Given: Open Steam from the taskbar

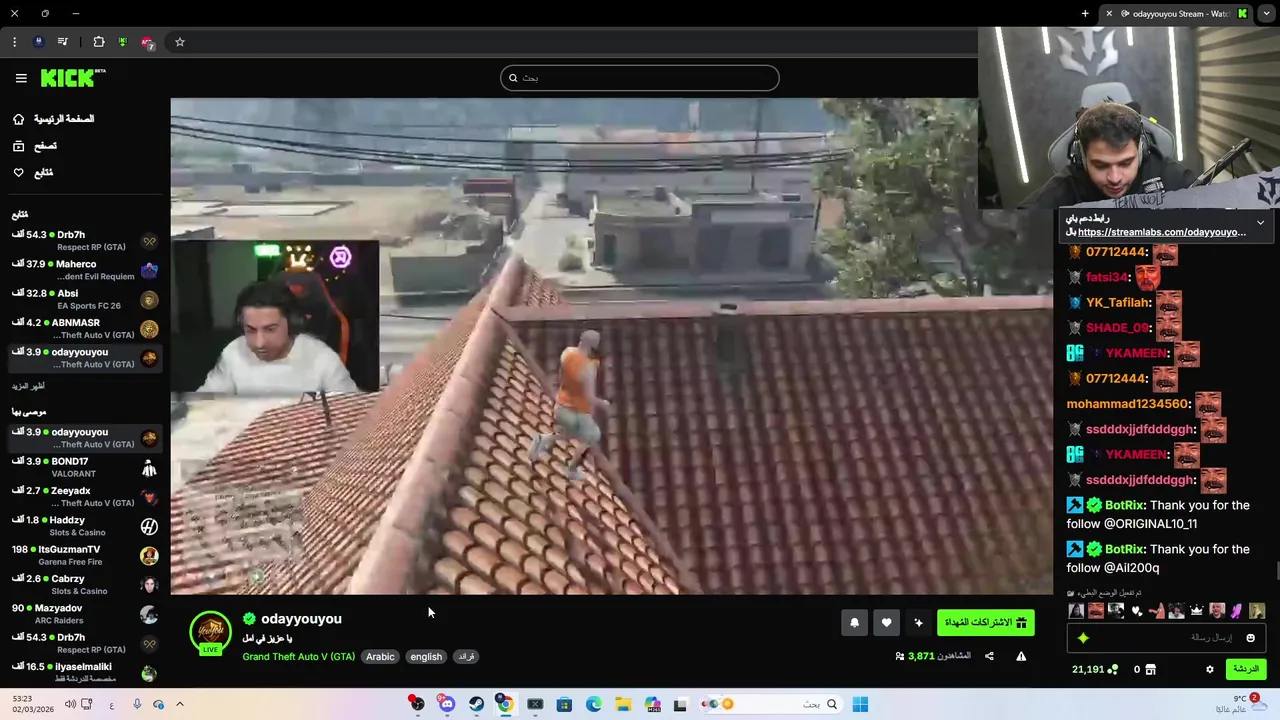Looking at the screenshot, I should (x=476, y=704).
